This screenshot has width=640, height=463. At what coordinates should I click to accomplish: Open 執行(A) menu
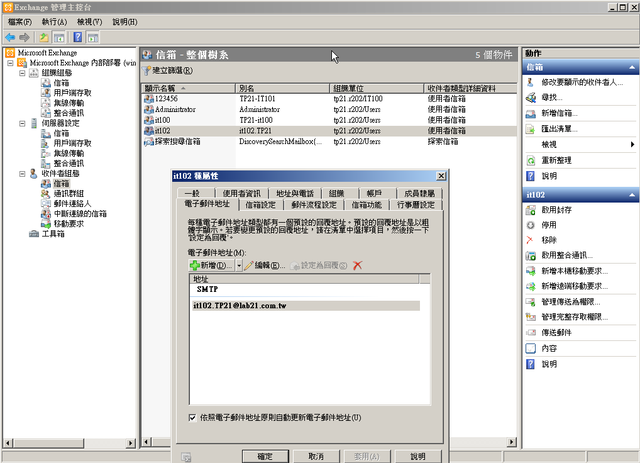pyautogui.click(x=54, y=22)
